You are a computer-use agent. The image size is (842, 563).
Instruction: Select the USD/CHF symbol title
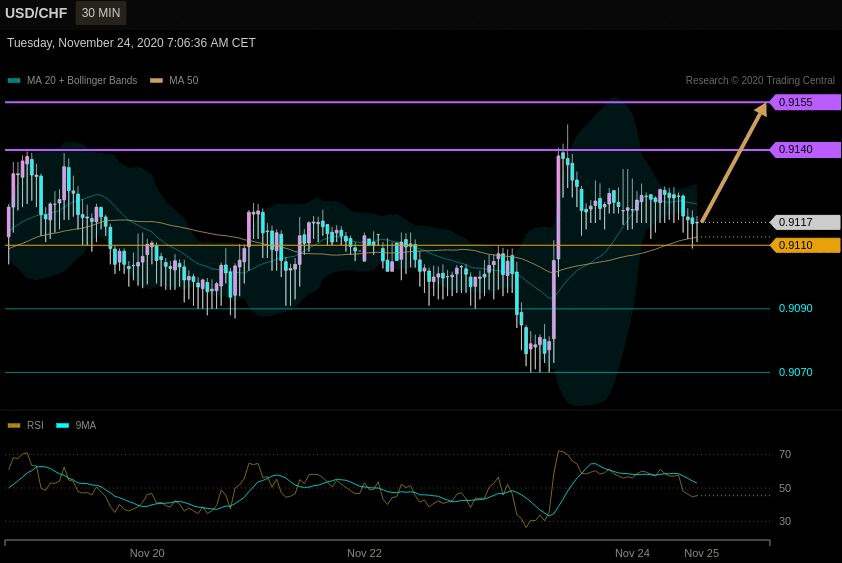pos(36,13)
